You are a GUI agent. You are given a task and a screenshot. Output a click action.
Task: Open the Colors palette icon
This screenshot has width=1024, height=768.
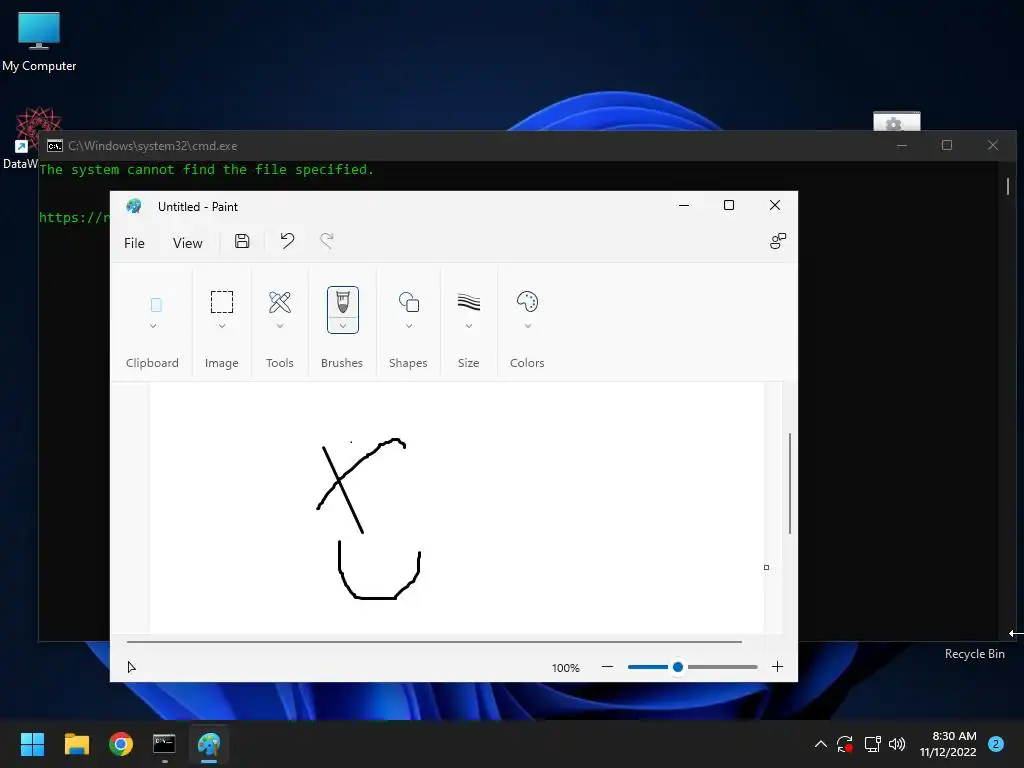click(527, 302)
